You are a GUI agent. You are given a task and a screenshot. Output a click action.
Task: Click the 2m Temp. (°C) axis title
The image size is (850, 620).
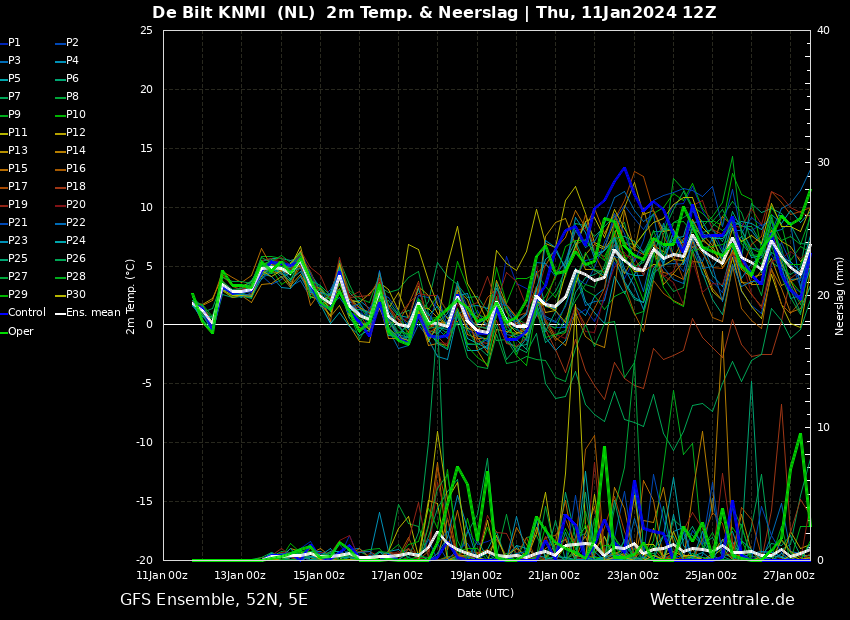click(x=131, y=296)
